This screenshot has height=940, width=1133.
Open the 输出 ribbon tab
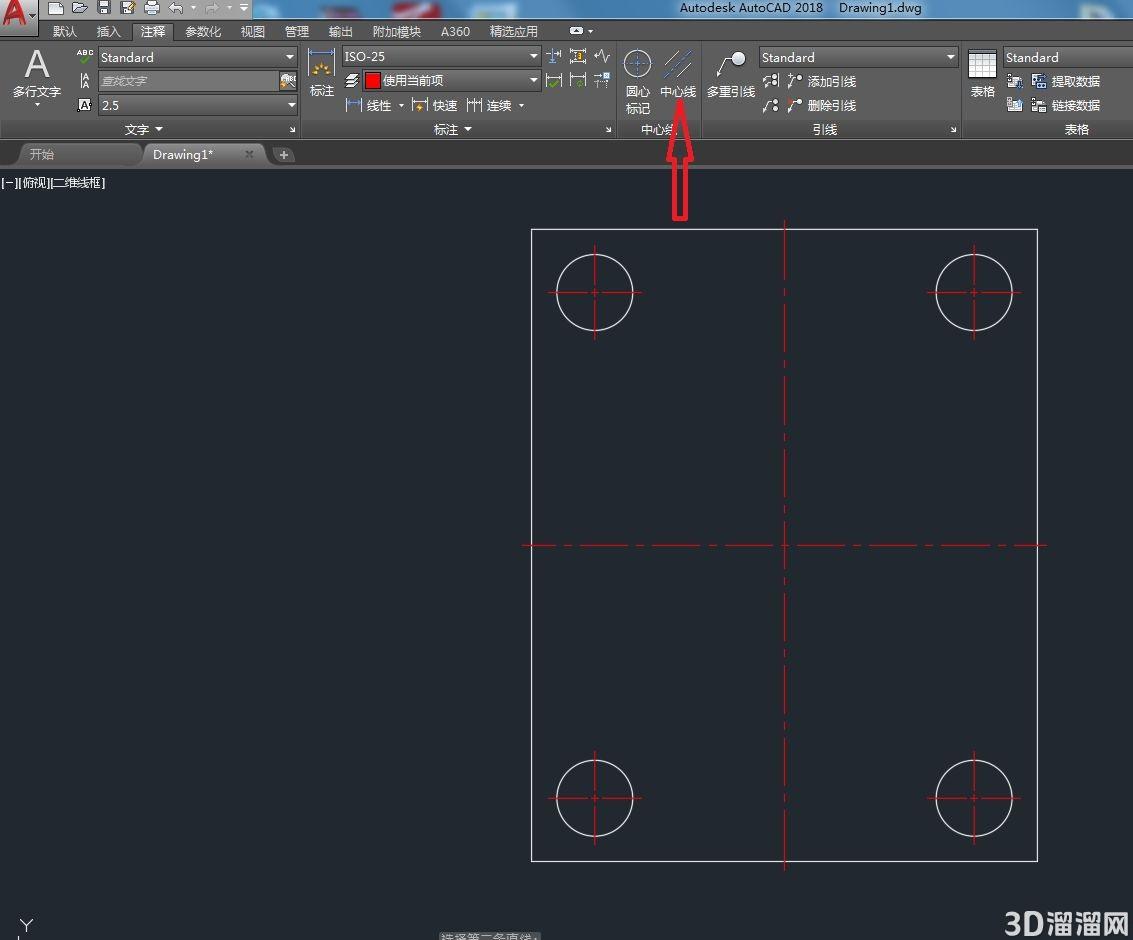click(x=340, y=31)
